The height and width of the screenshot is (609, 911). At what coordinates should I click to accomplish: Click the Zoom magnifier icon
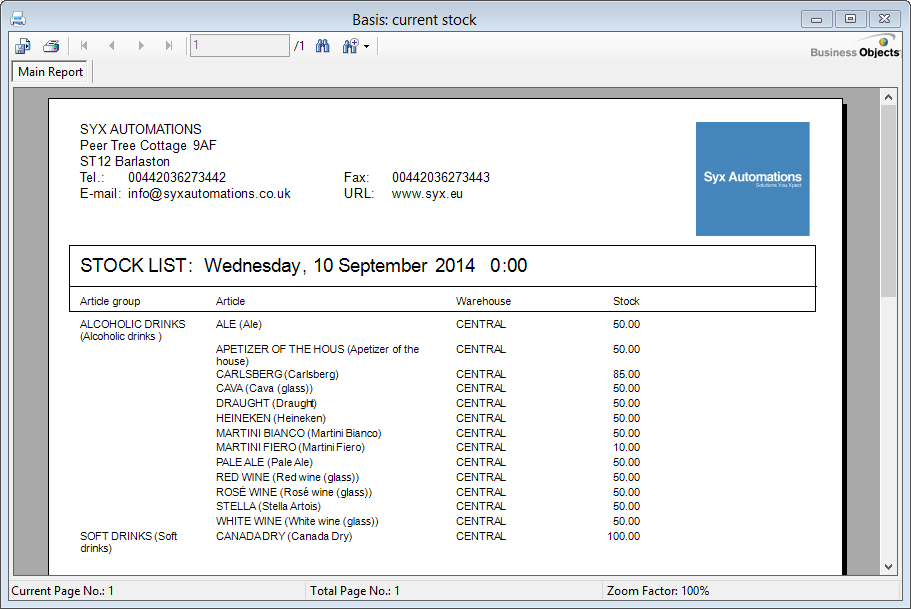(350, 46)
